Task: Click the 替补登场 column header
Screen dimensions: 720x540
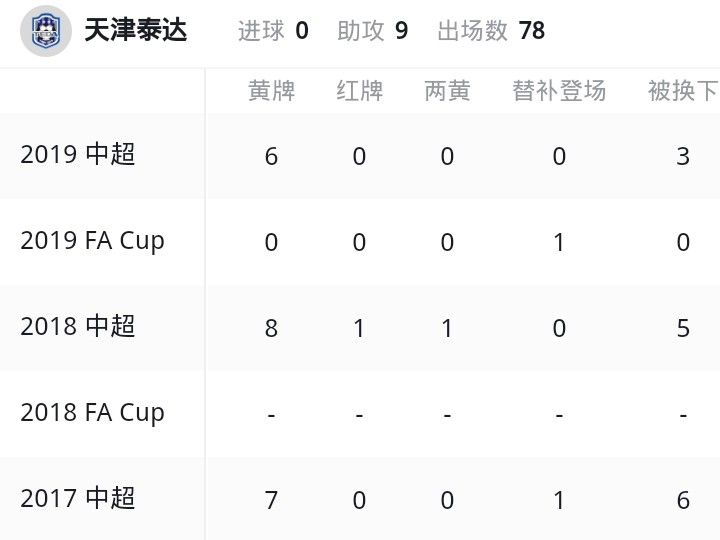Action: click(559, 91)
